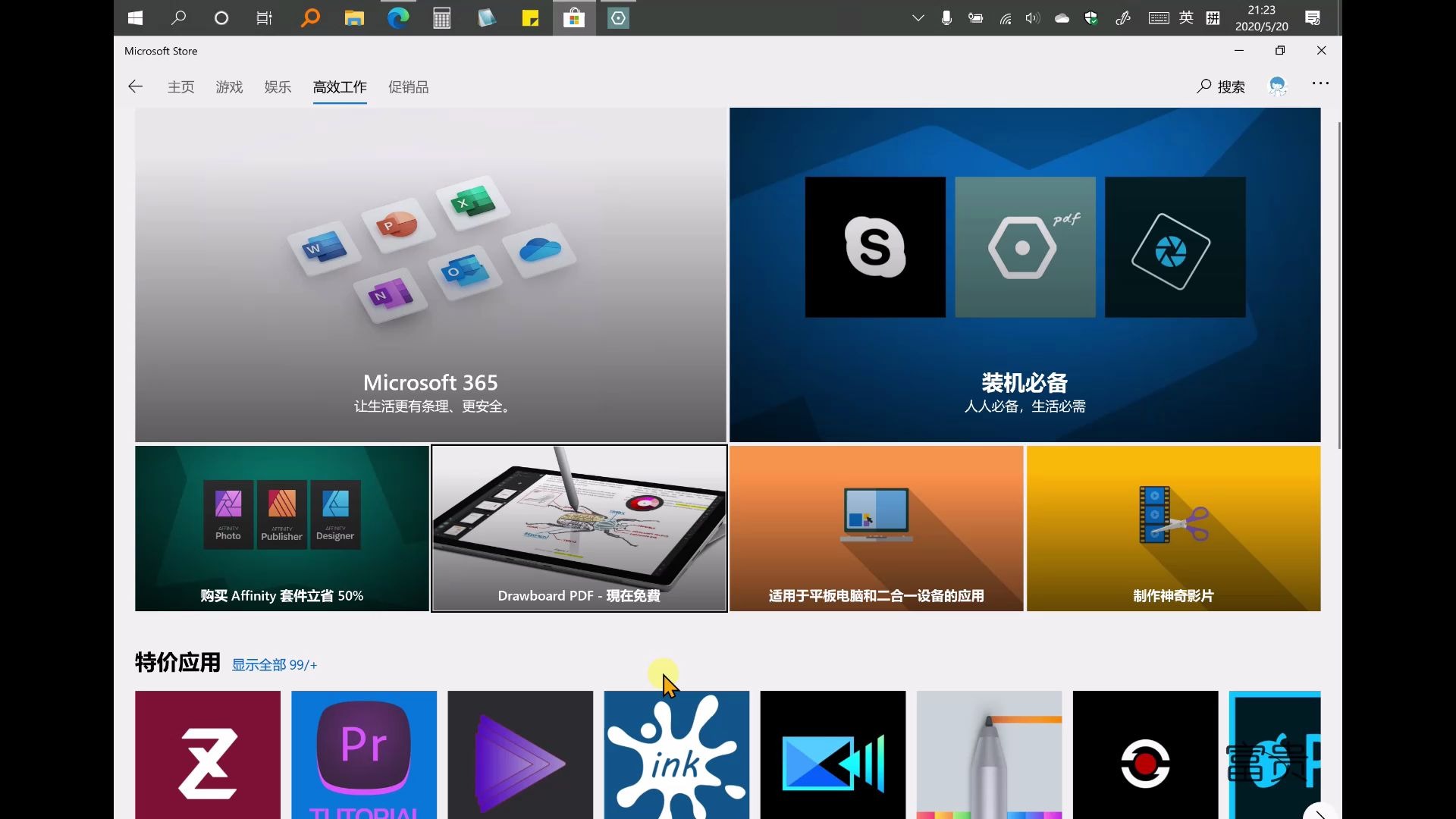The width and height of the screenshot is (1456, 819).
Task: Open the three-dot more menu
Action: (x=1320, y=83)
